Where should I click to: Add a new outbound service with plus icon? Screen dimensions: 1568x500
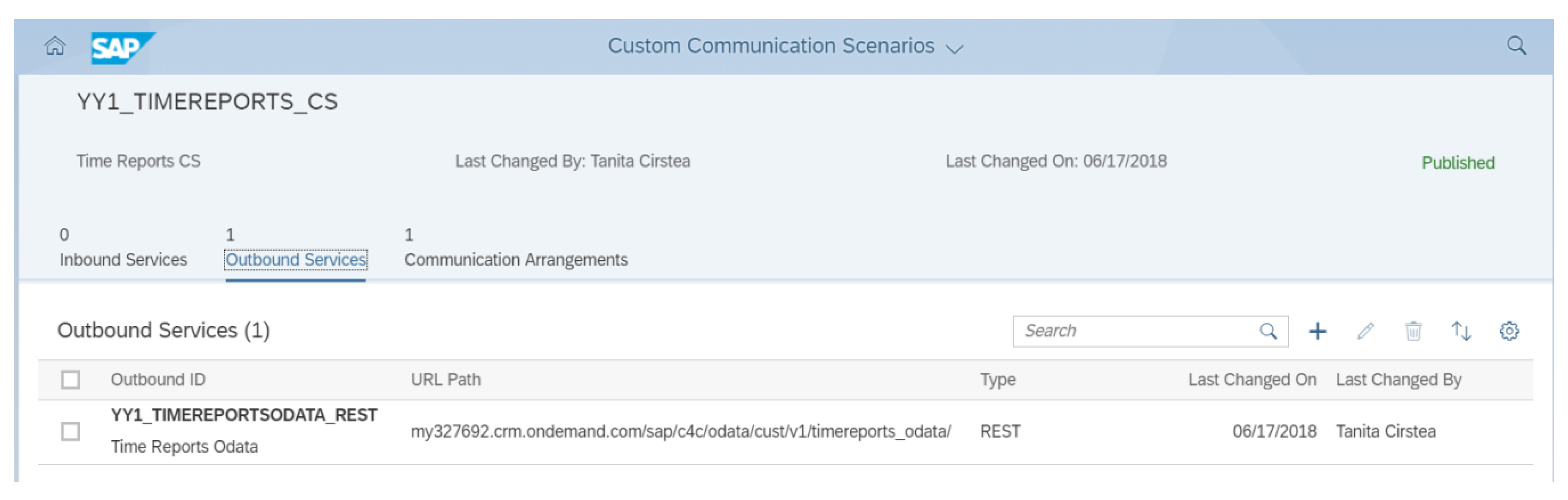pos(1317,331)
